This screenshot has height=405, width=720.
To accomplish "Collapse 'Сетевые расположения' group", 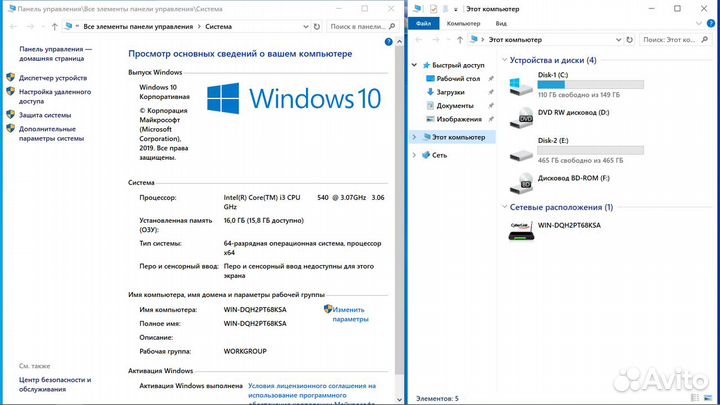I will [x=505, y=207].
